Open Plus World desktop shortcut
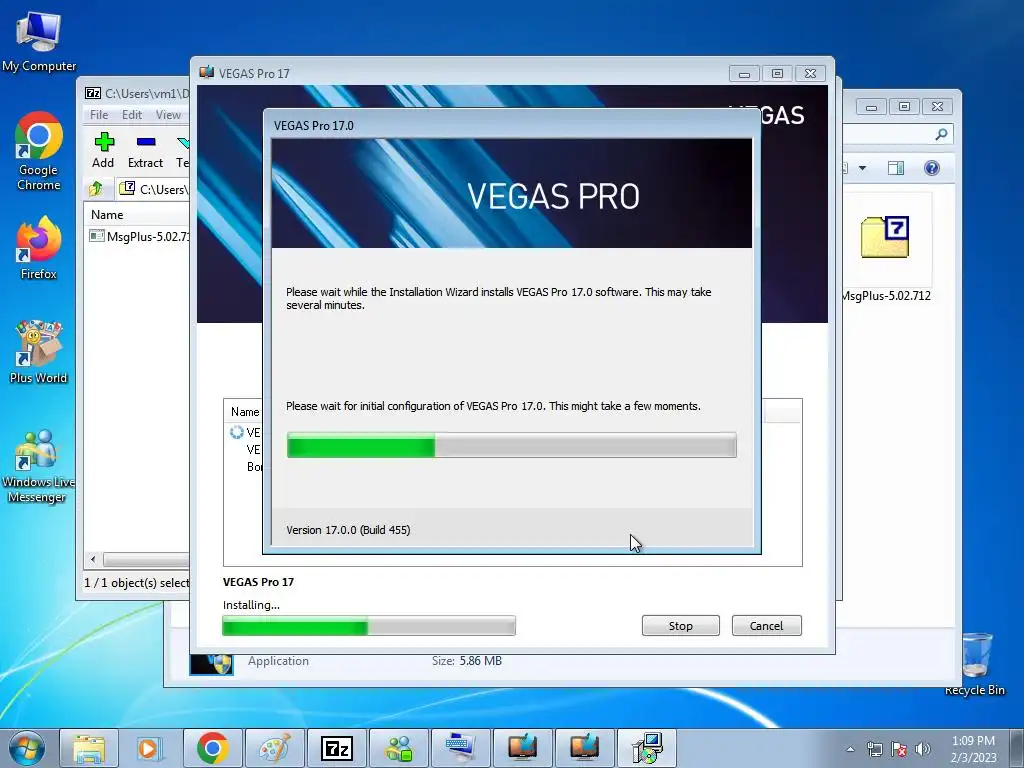Screen dimensions: 1024x768 click(39, 352)
